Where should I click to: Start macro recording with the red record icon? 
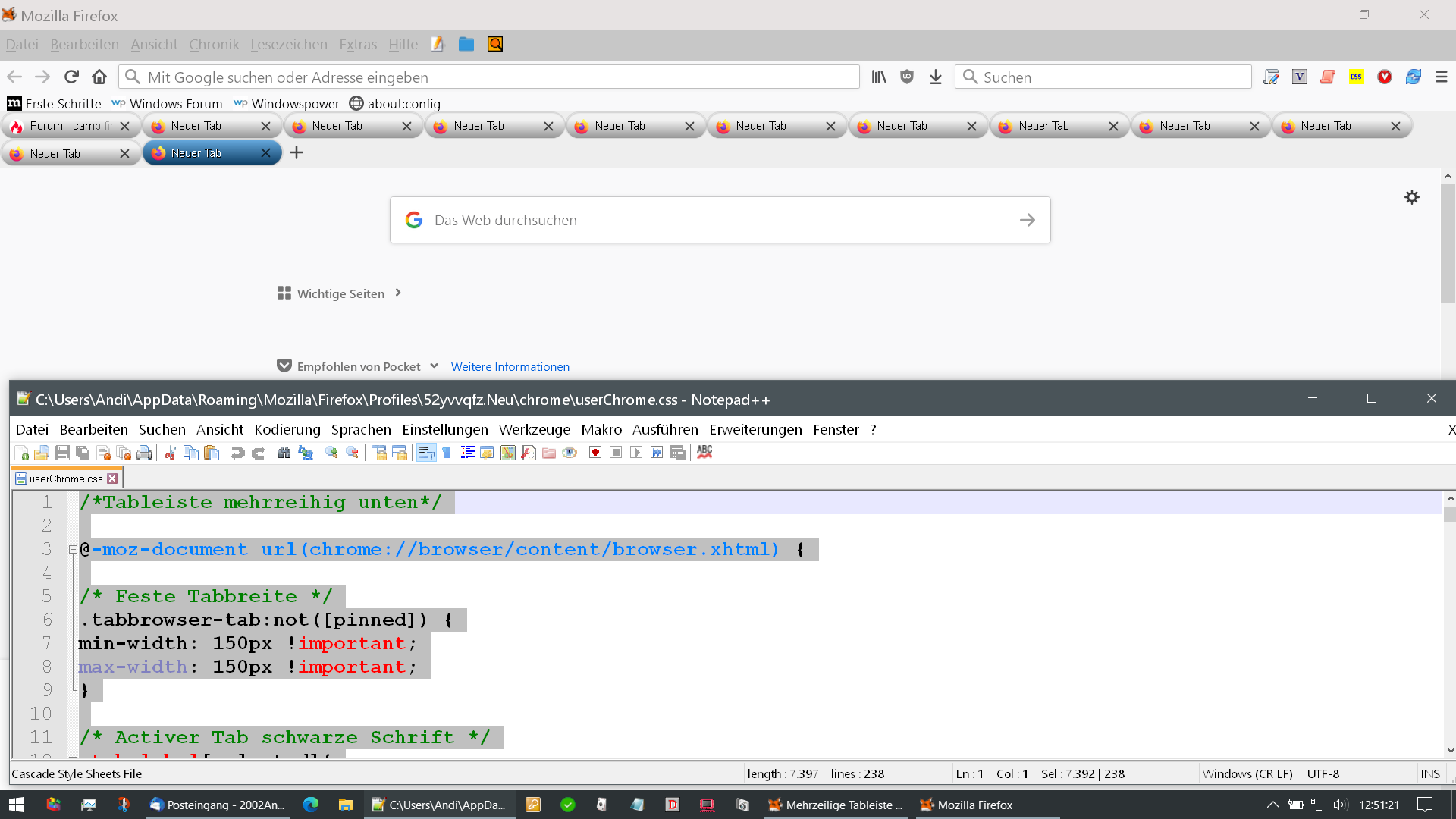tap(595, 453)
